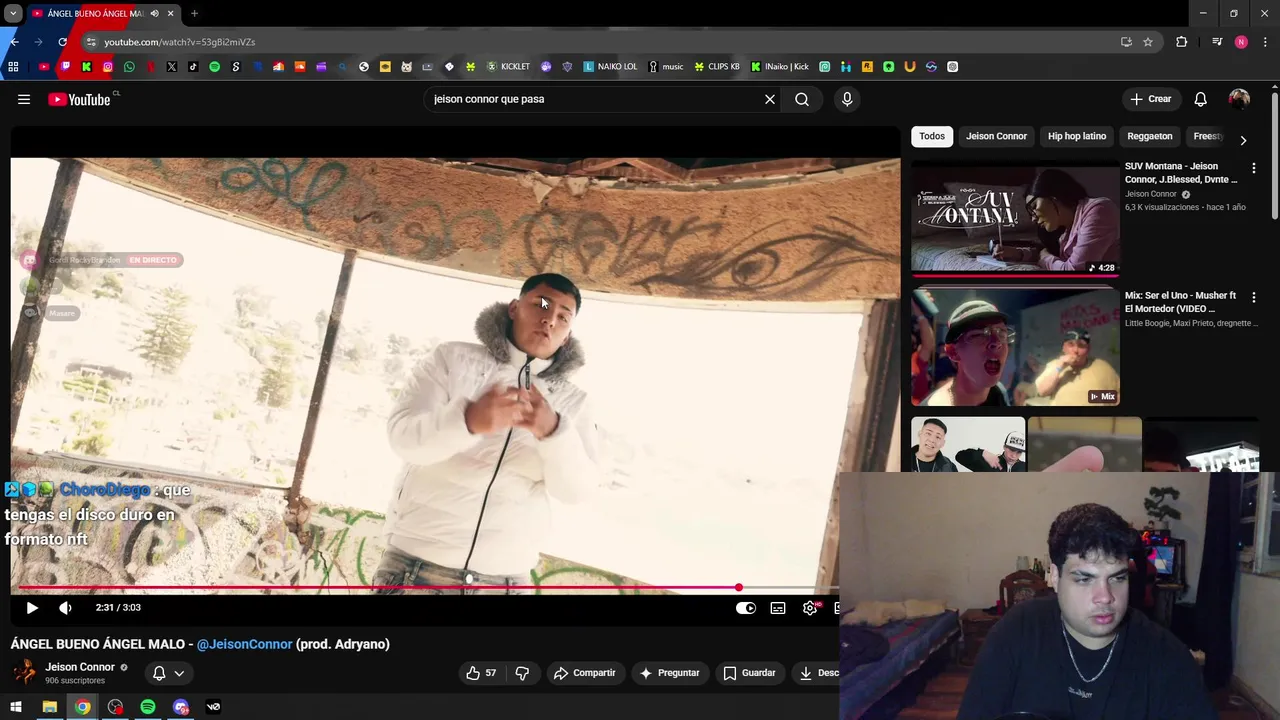This screenshot has width=1280, height=720.
Task: Open the Mix: Ser el Uno title
Action: (1181, 302)
